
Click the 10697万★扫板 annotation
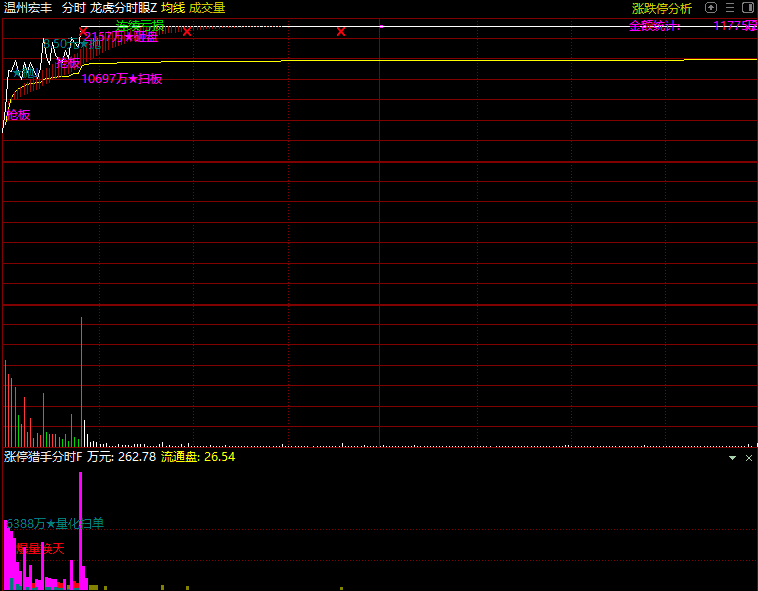coord(121,79)
